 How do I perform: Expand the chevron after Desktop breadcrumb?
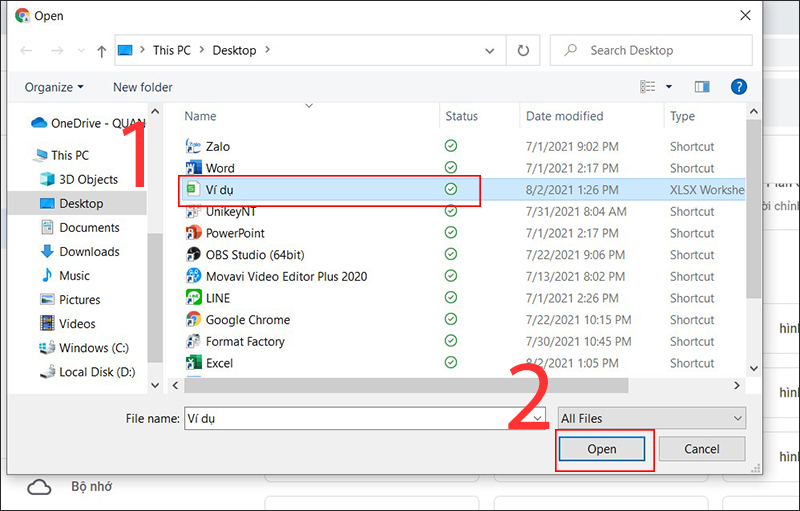point(267,50)
